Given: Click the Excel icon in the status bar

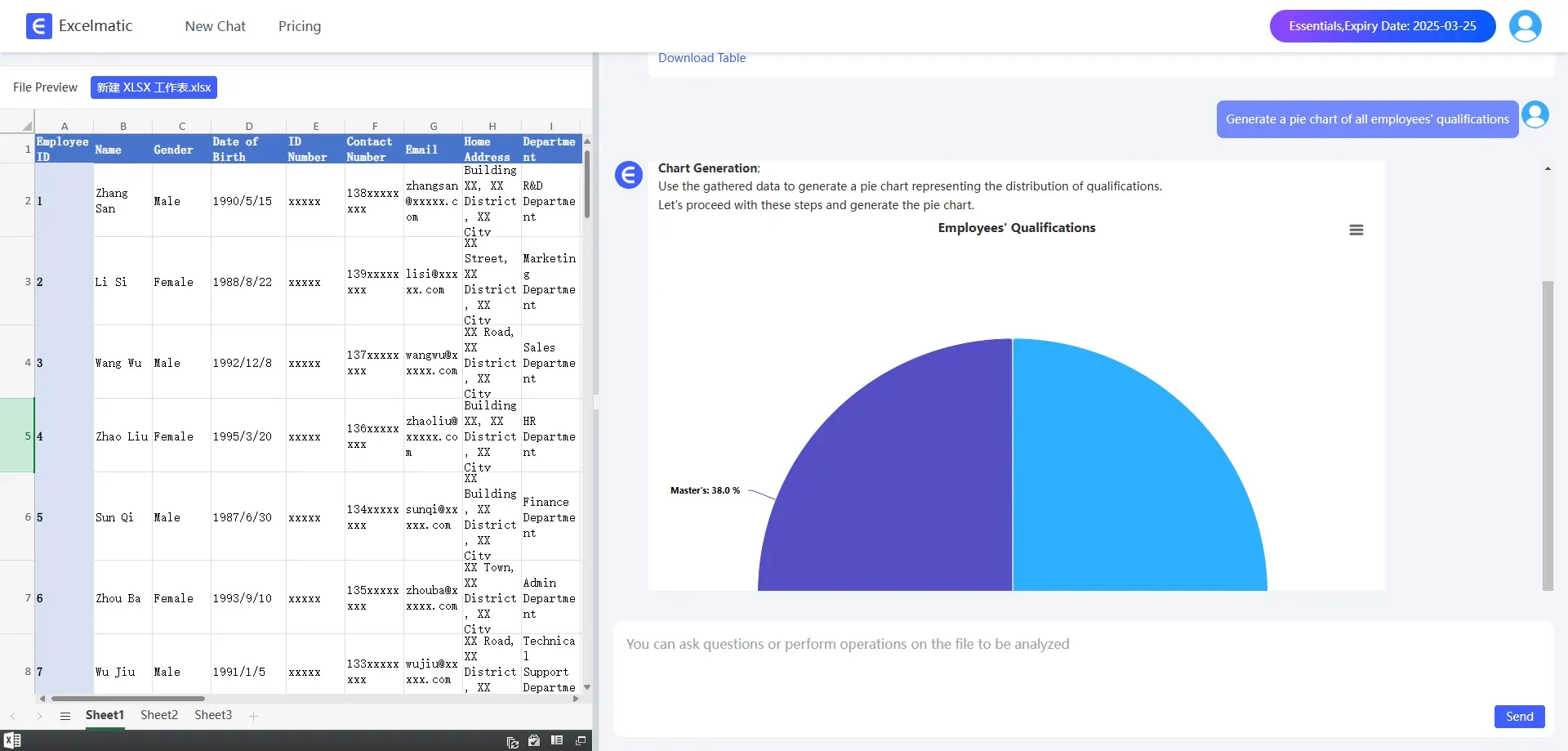Looking at the screenshot, I should [x=12, y=740].
